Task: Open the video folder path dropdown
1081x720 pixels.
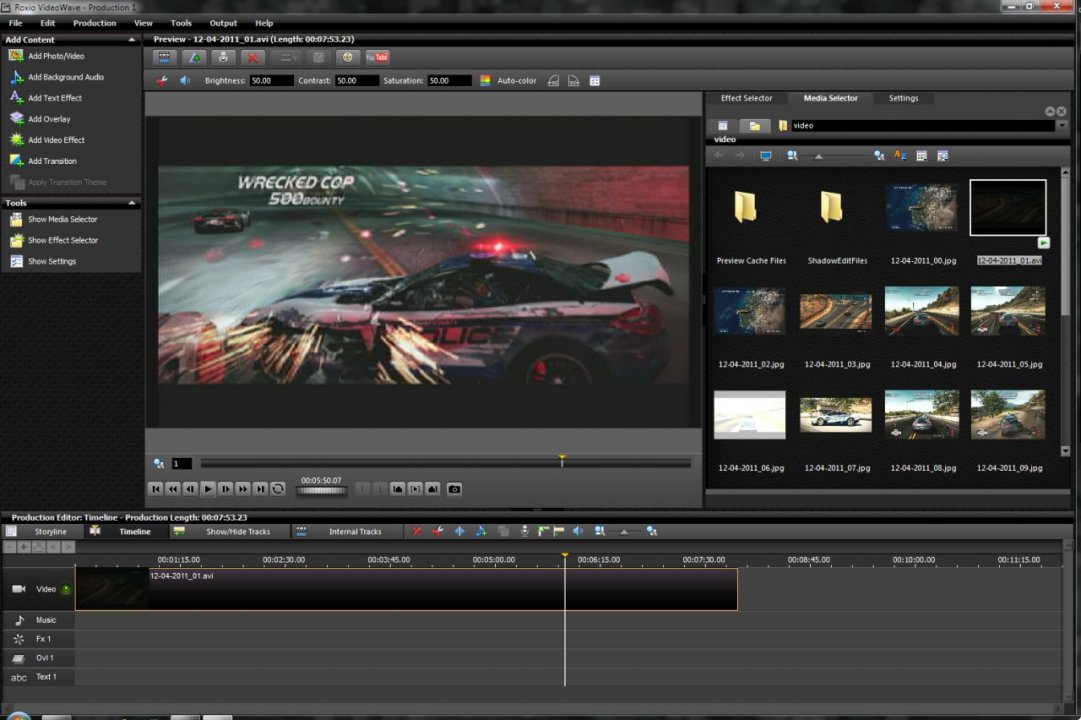Action: coord(1062,126)
